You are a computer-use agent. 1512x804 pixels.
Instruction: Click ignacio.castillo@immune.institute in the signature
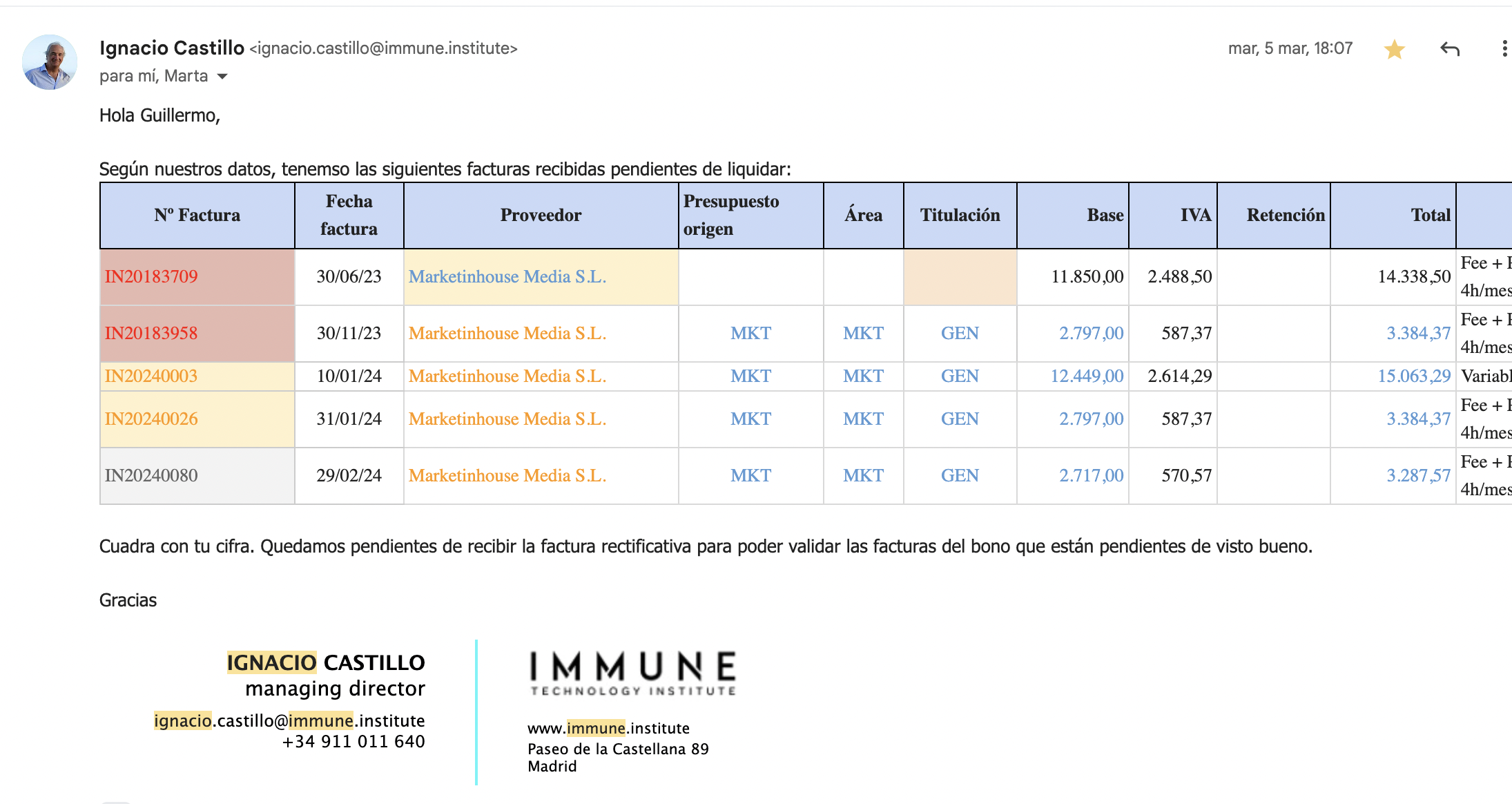(289, 720)
